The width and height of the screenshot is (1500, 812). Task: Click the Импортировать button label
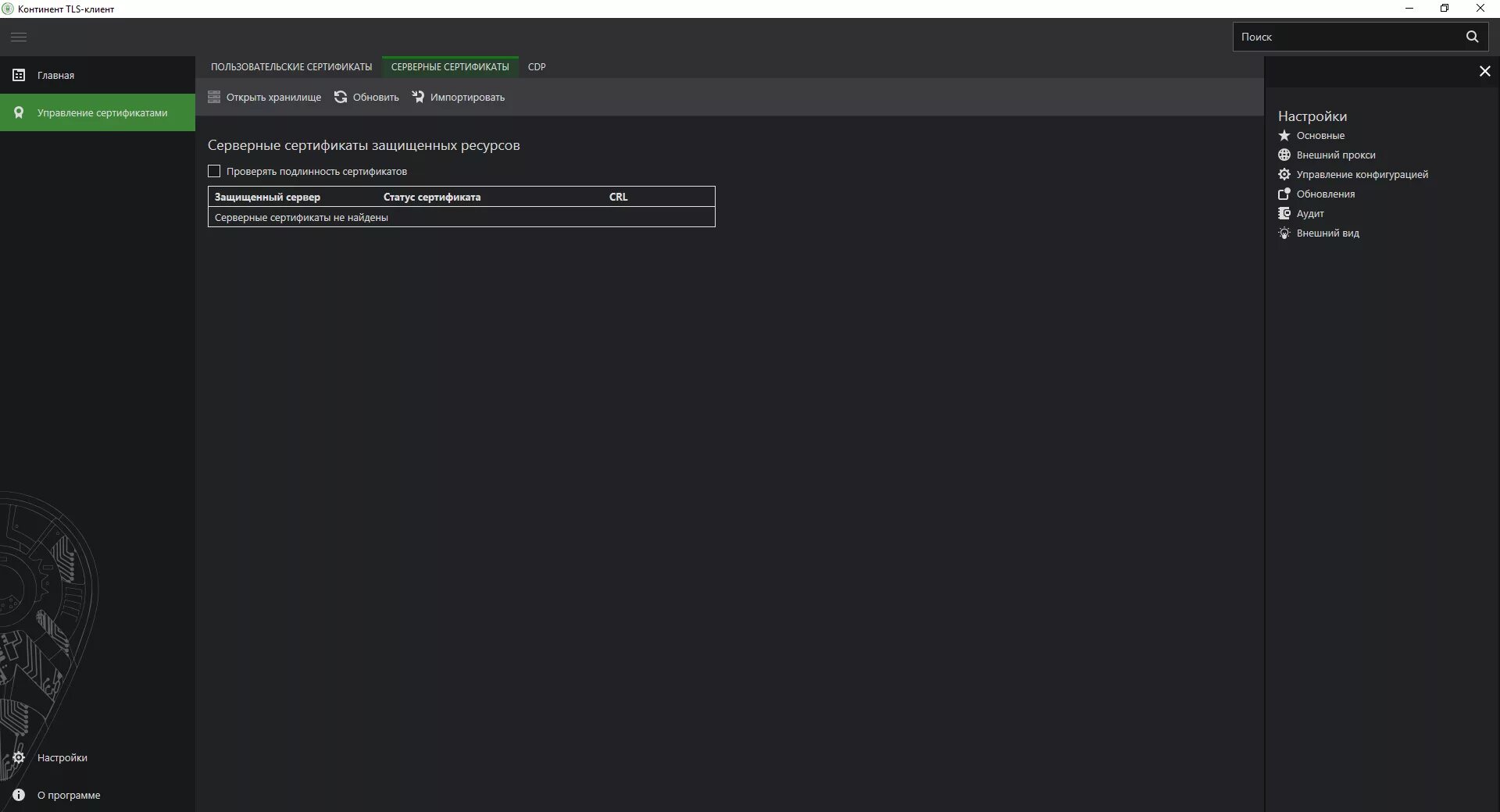[x=467, y=98]
